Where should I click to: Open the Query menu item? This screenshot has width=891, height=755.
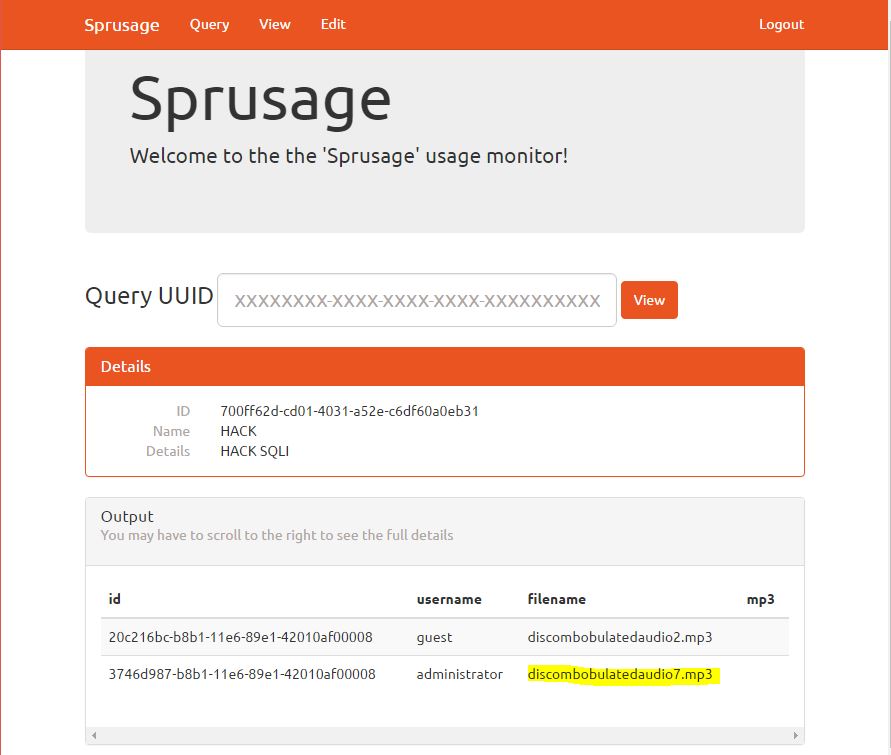[x=209, y=24]
